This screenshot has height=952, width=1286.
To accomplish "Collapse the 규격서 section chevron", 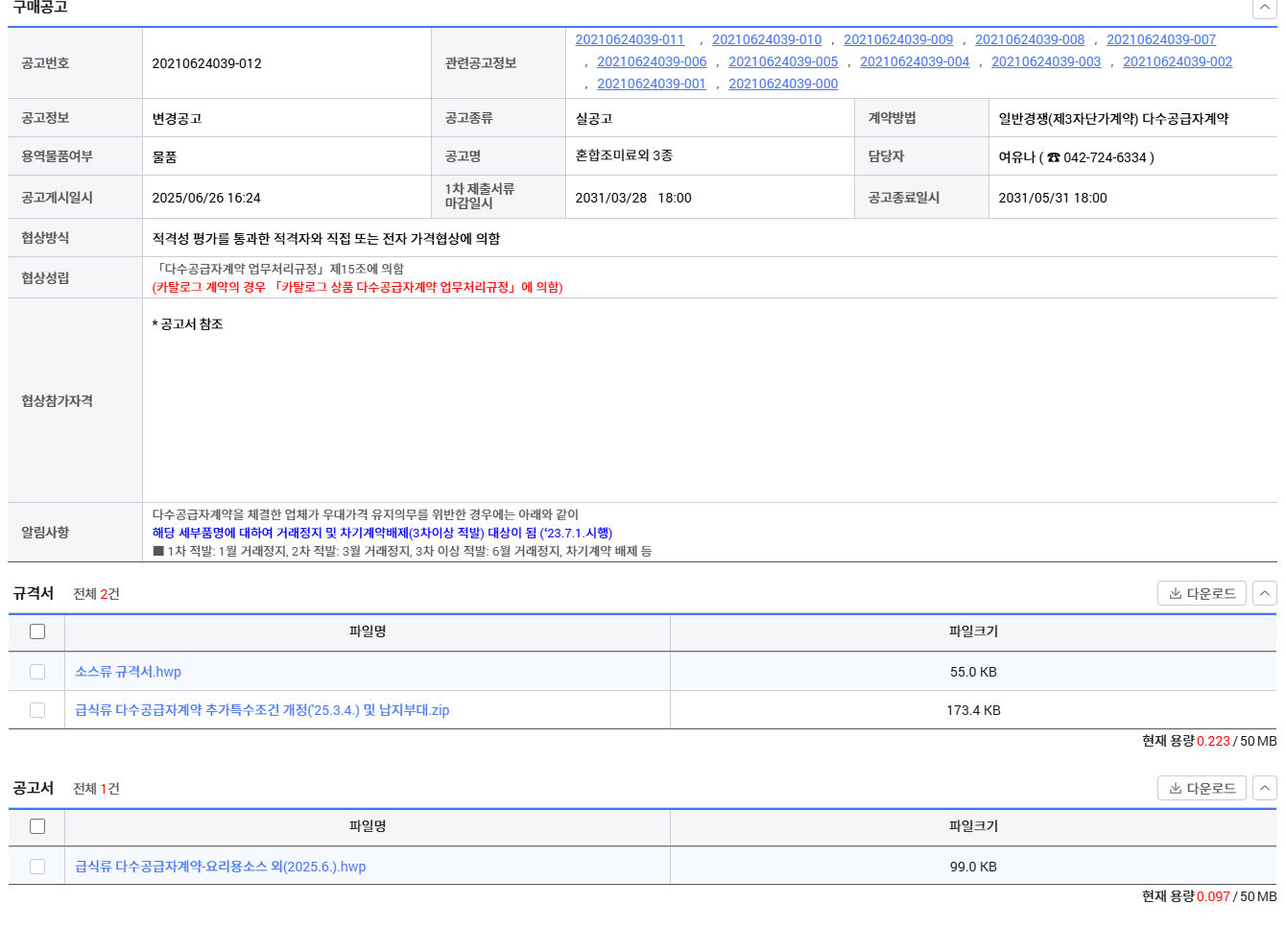I will point(1264,593).
